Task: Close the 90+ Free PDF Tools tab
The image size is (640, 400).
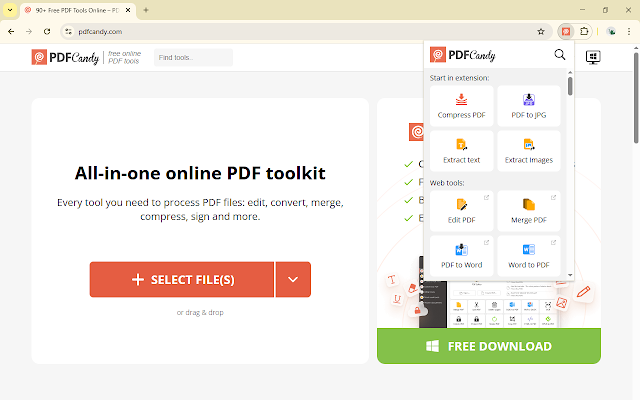Action: (x=128, y=10)
